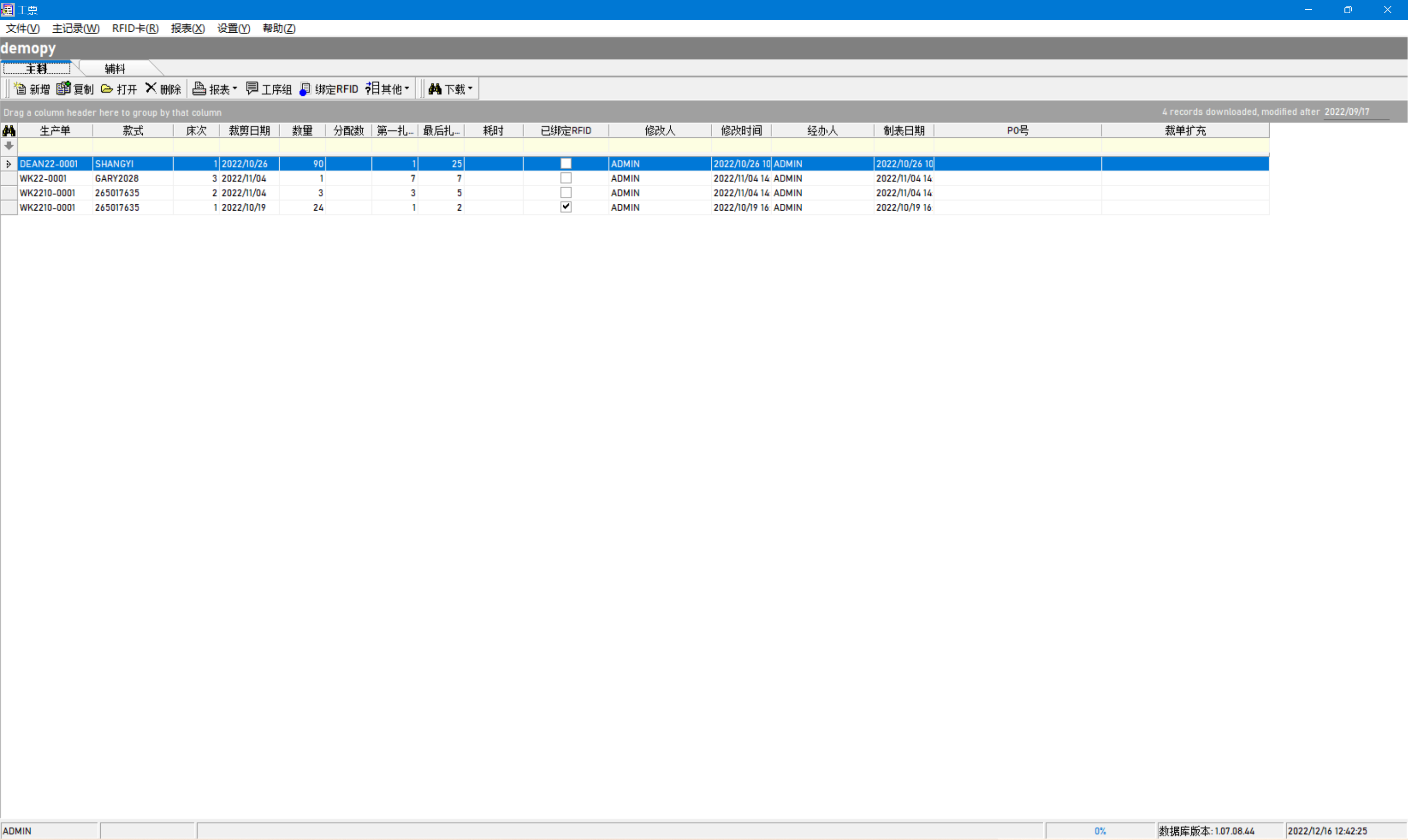Click the 0% progress bar in status bar

[1100, 831]
